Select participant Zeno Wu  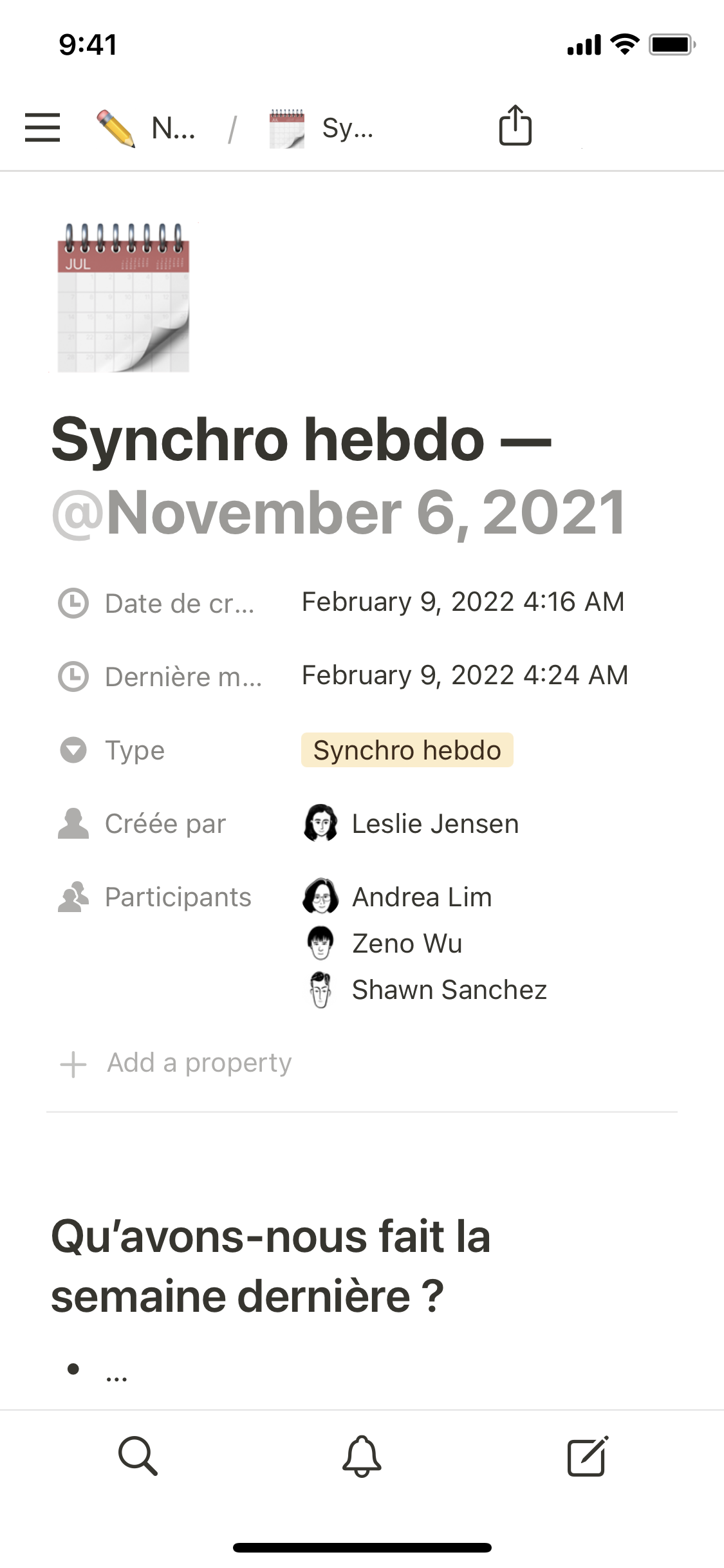[407, 944]
